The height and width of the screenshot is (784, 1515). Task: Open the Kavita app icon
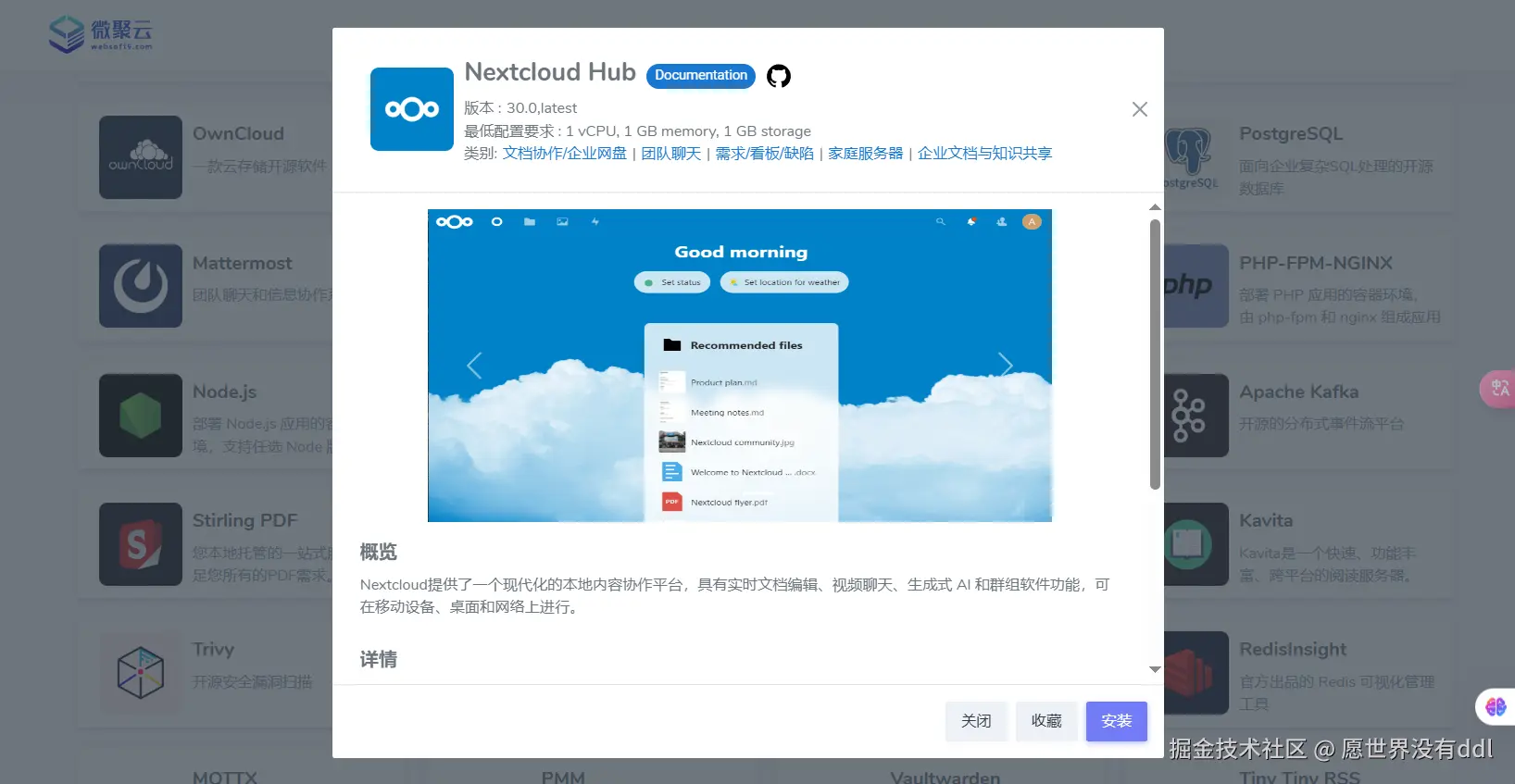click(x=1196, y=544)
